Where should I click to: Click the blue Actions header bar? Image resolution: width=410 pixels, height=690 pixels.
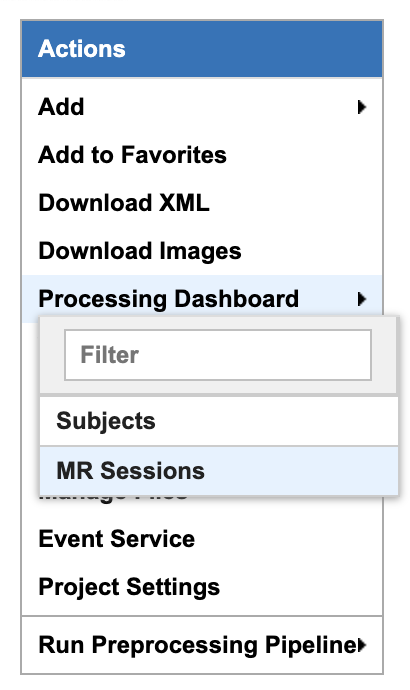point(202,49)
